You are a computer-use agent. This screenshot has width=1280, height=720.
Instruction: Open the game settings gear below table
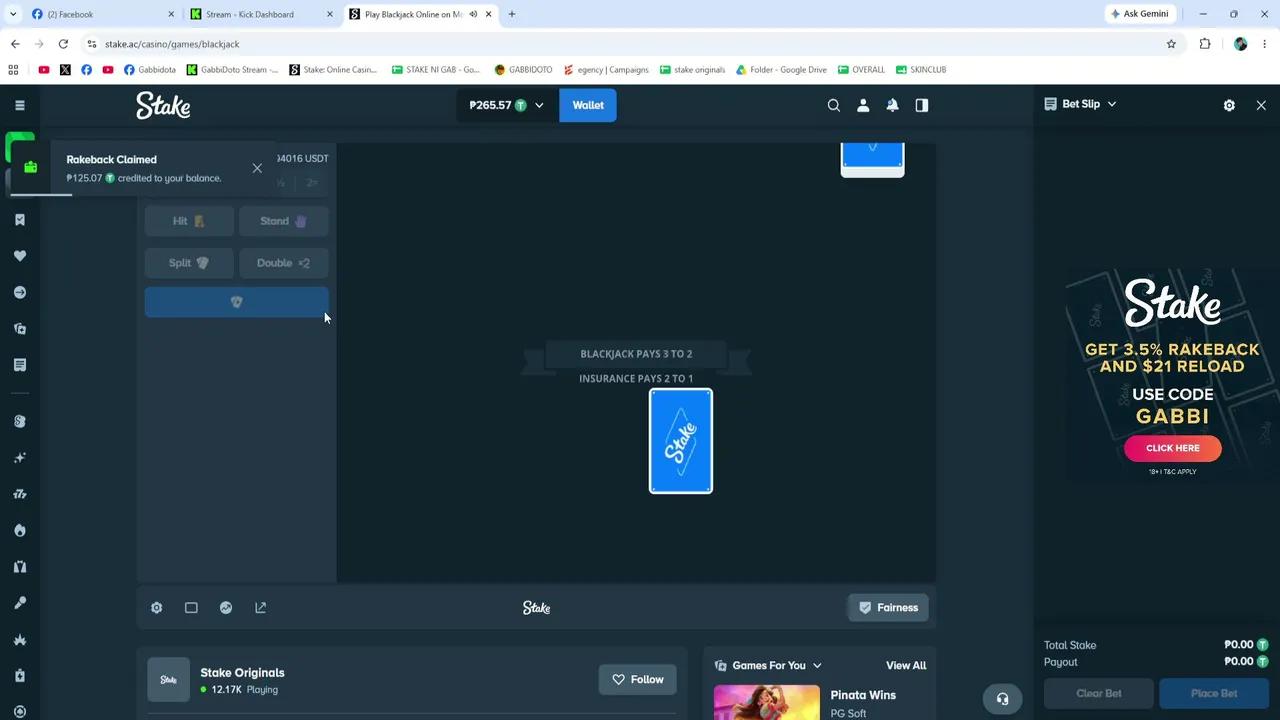click(x=157, y=607)
